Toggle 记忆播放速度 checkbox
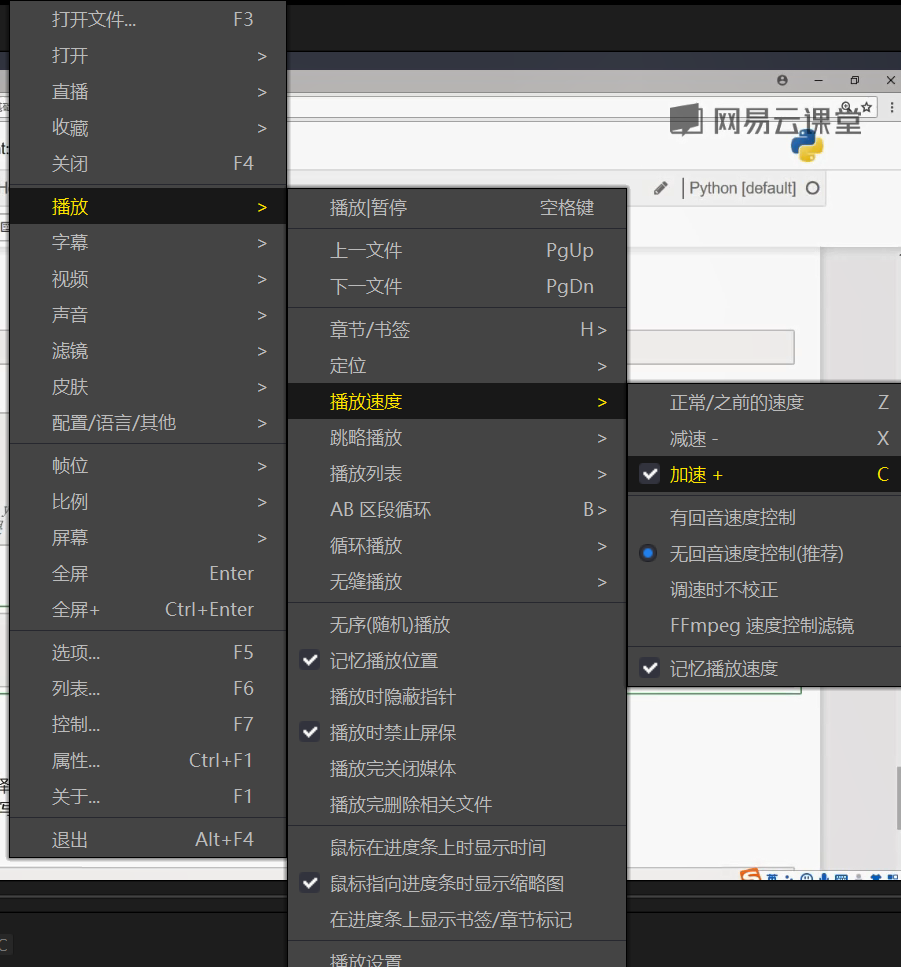 click(764, 668)
